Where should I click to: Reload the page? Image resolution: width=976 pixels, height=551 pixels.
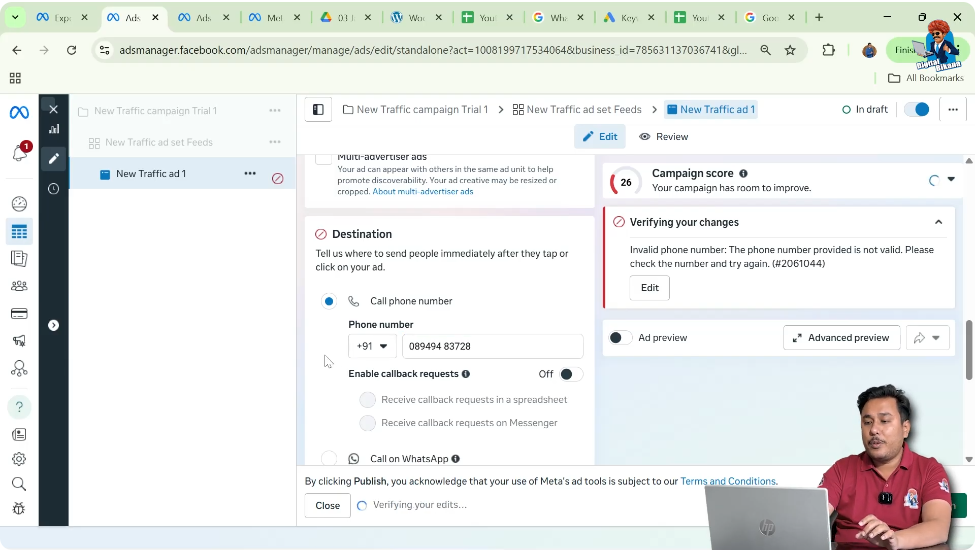(72, 50)
